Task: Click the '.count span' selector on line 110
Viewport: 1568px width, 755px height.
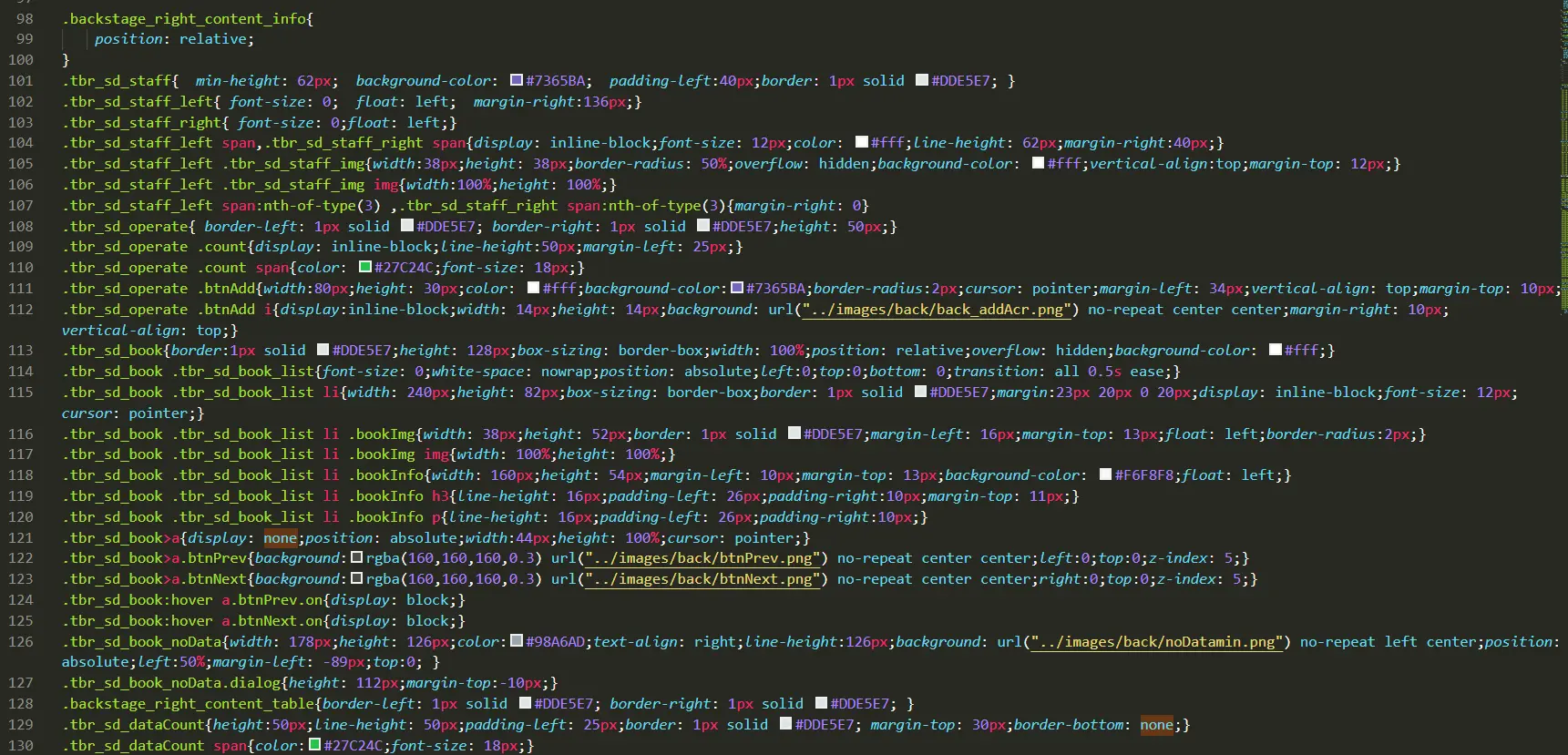Action: [243, 267]
